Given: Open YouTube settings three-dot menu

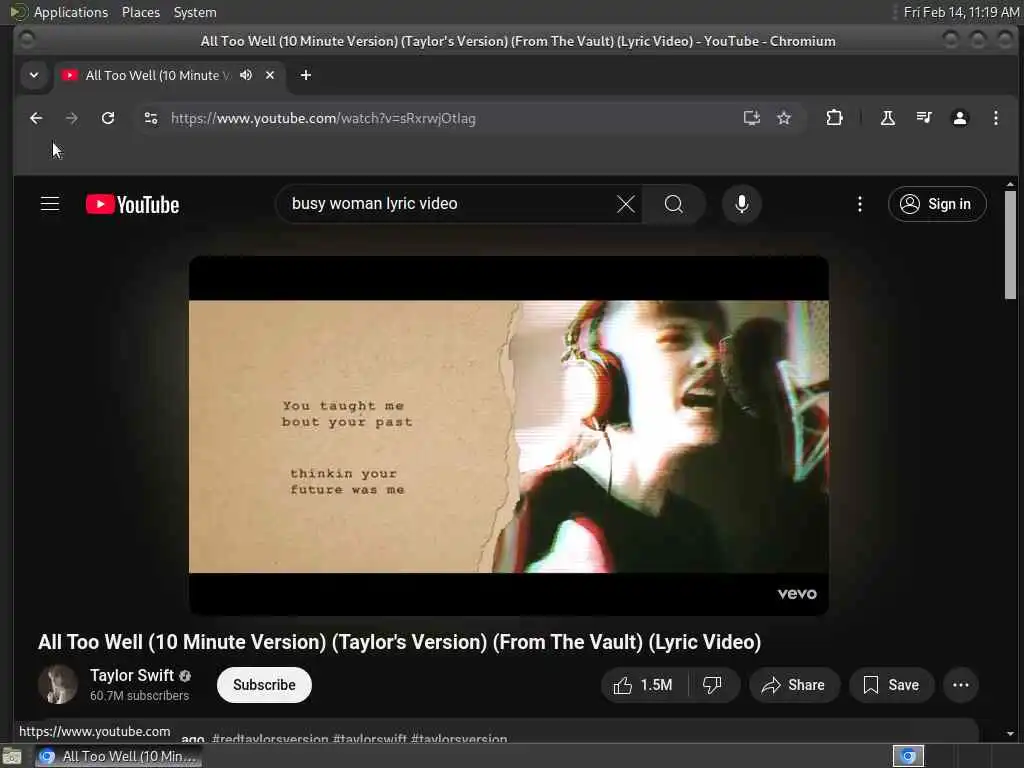Looking at the screenshot, I should tap(859, 204).
